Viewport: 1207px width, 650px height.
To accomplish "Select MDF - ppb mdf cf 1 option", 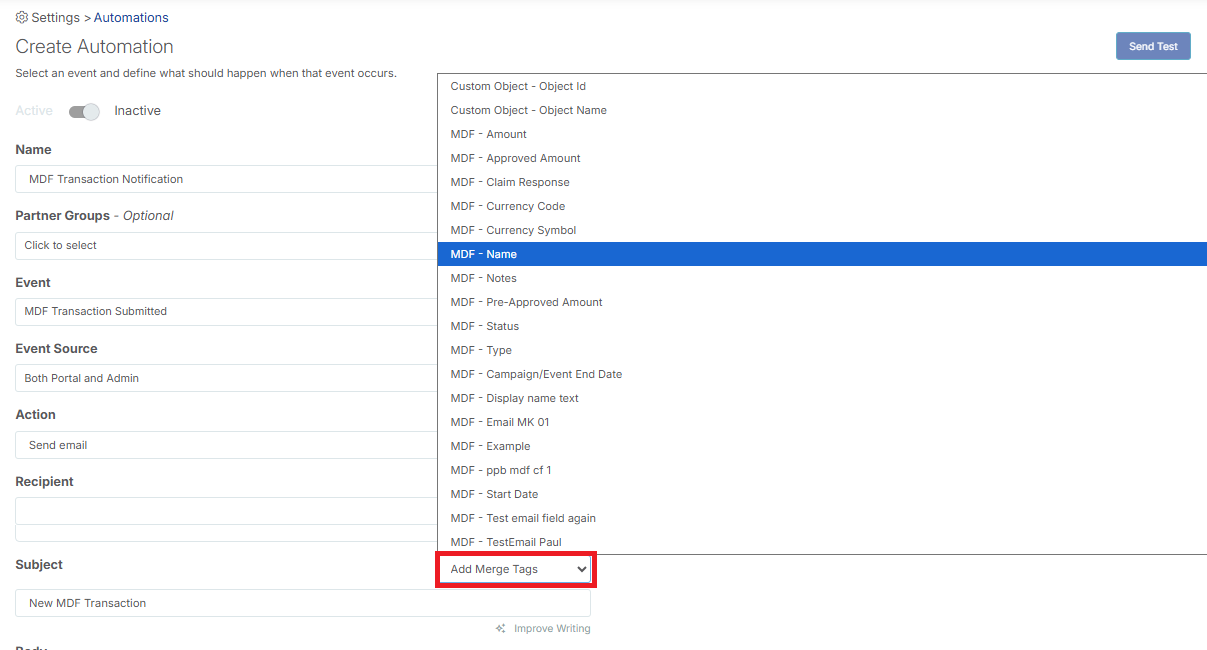I will (822, 470).
